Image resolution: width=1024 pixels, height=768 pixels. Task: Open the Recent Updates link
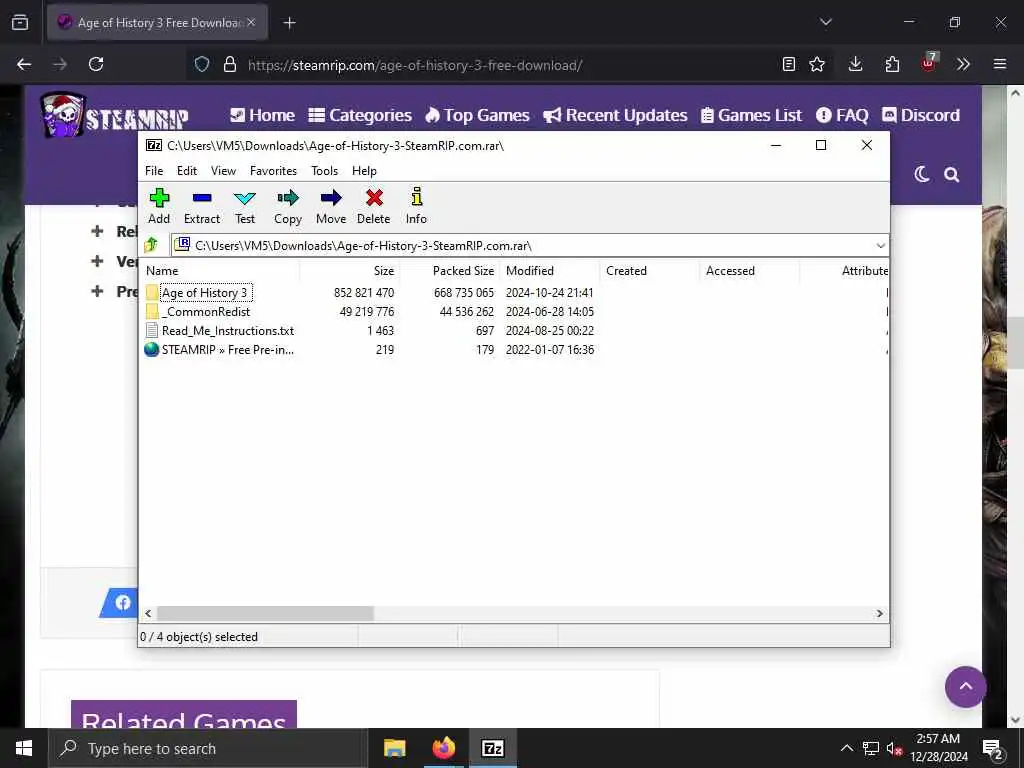click(615, 115)
